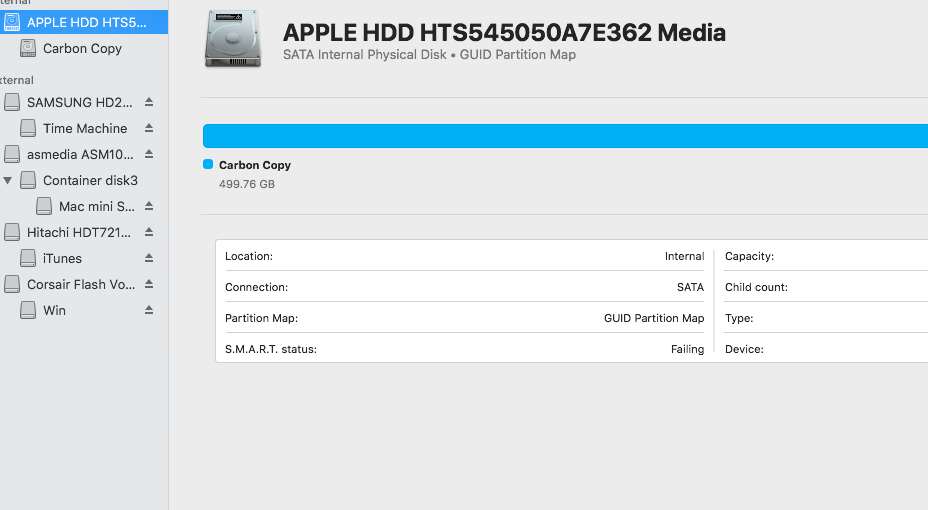The height and width of the screenshot is (510, 928).
Task: Click the Carbon Copy volume icon in sidebar
Action: tap(28, 49)
